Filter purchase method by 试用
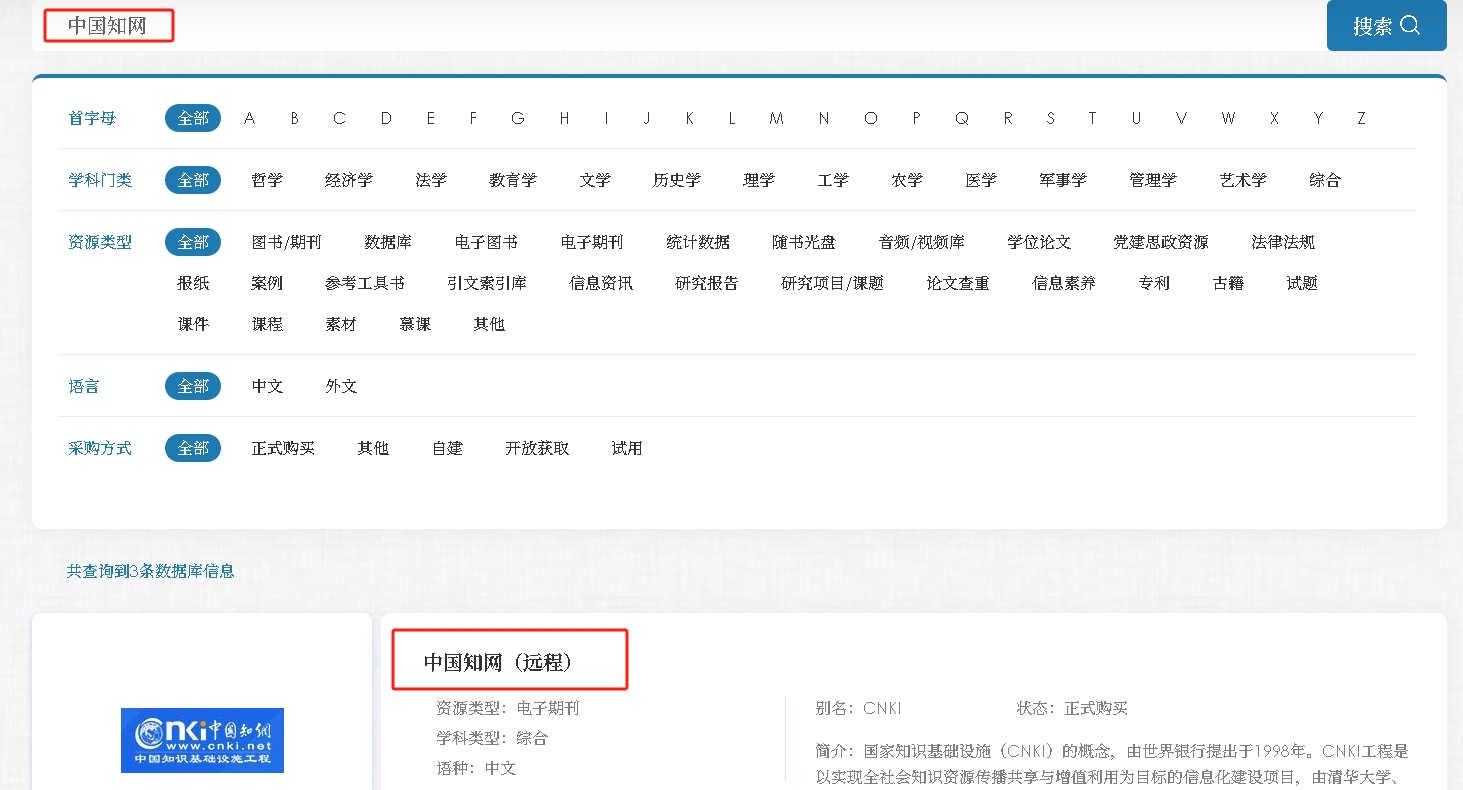Image resolution: width=1463 pixels, height=790 pixels. click(x=627, y=448)
